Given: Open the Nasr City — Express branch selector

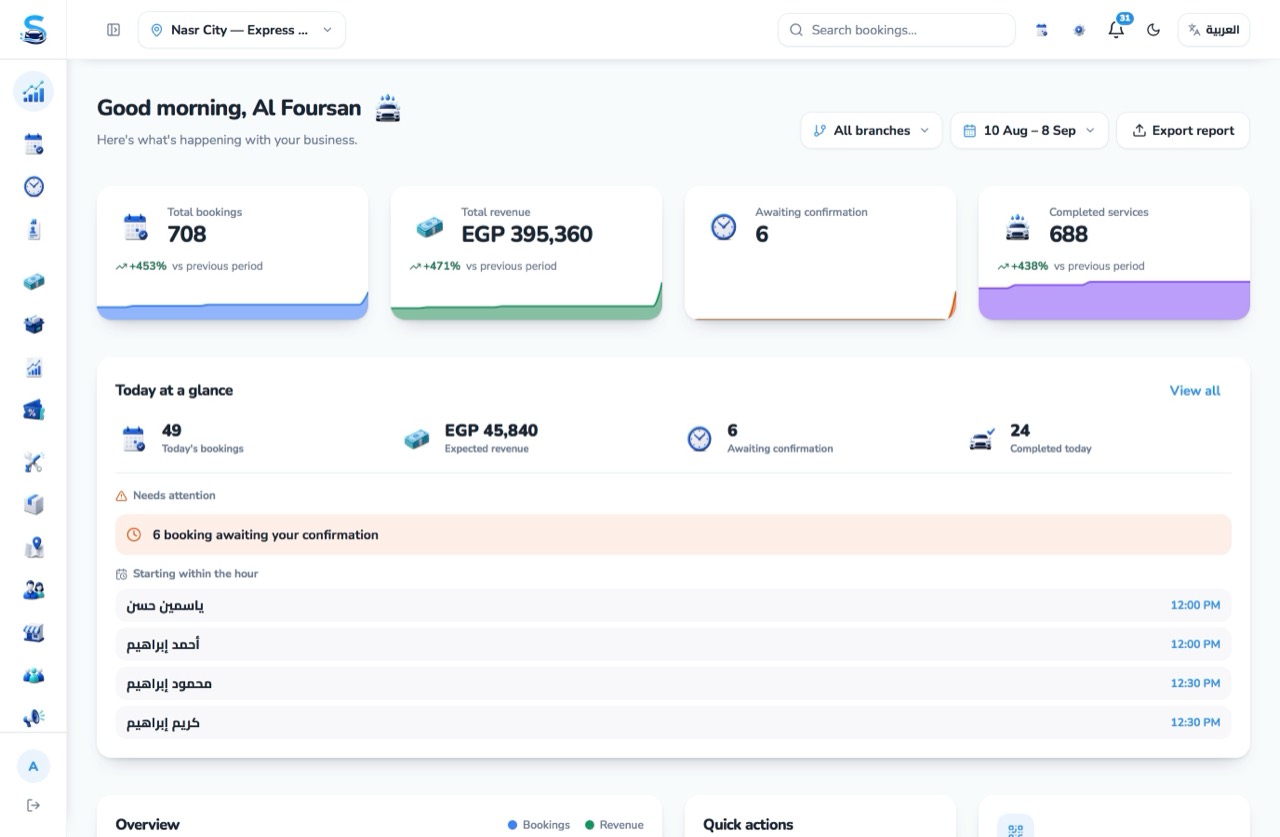Looking at the screenshot, I should pos(242,30).
